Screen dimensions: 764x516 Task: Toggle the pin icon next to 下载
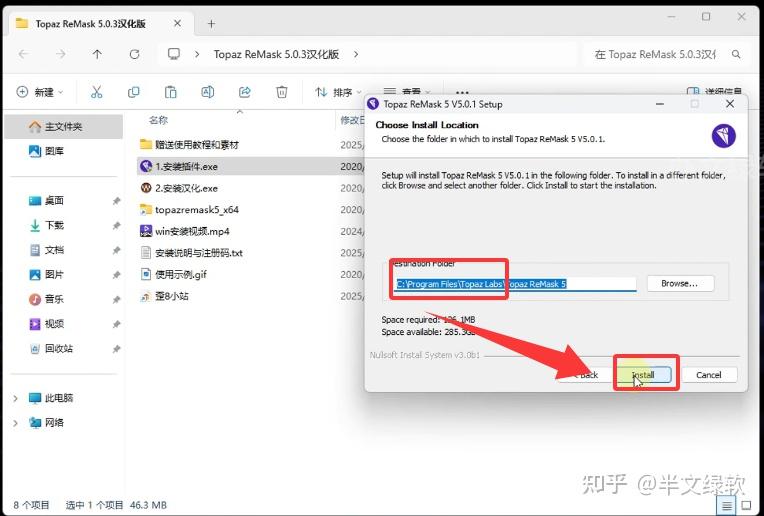[x=116, y=226]
